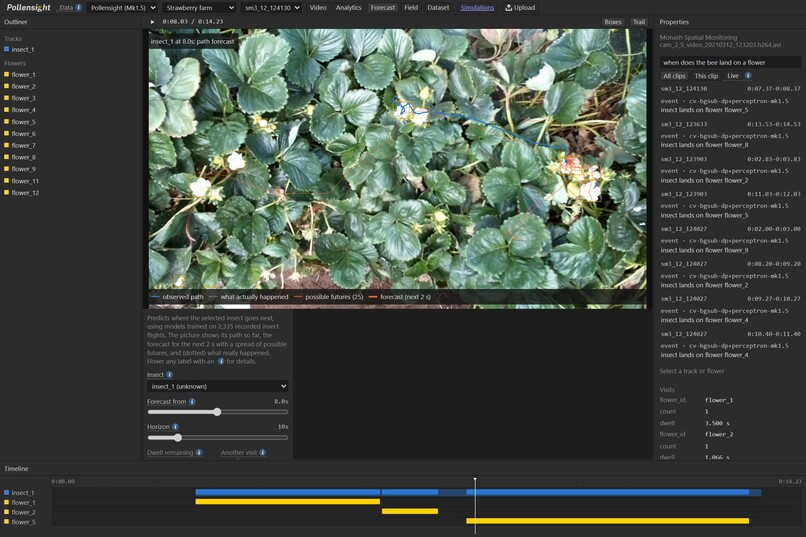The width and height of the screenshot is (806, 537).
Task: Switch to the Analytics tab
Action: coord(349,8)
